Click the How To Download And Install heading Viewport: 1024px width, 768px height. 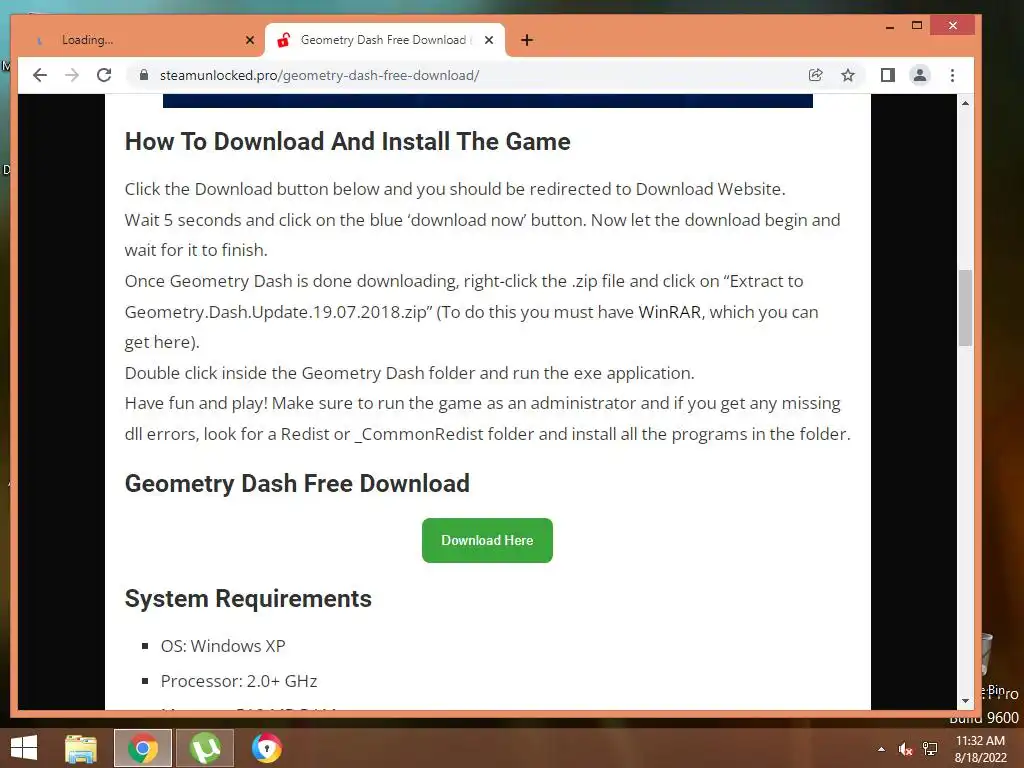(347, 142)
